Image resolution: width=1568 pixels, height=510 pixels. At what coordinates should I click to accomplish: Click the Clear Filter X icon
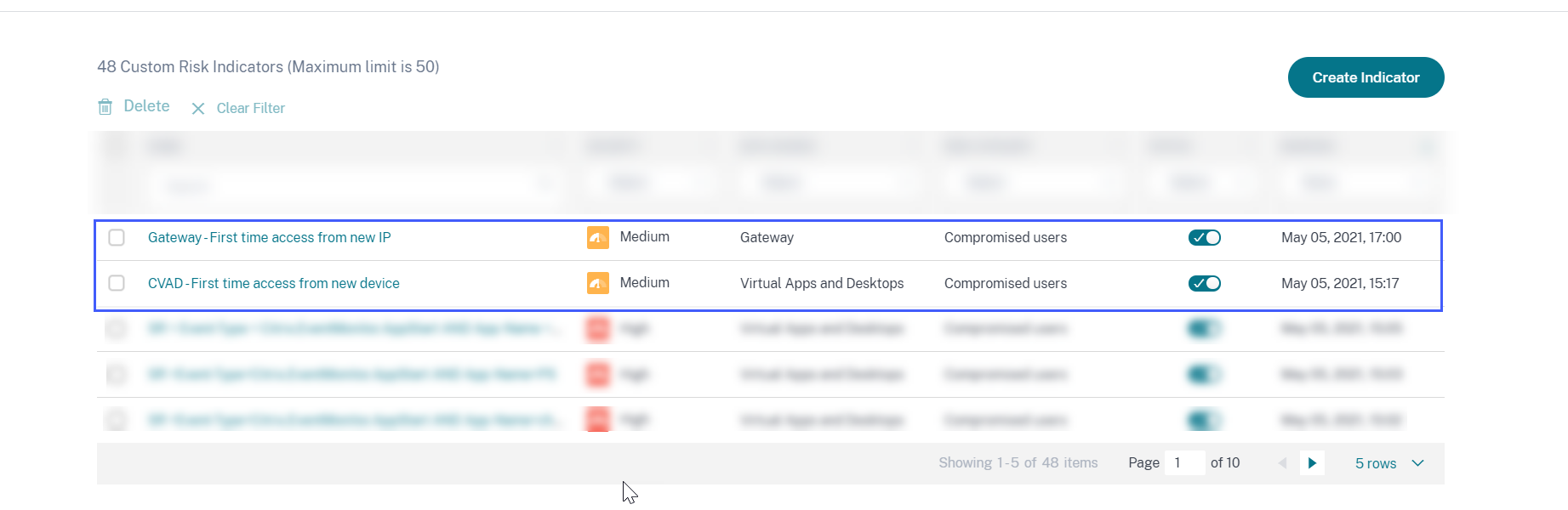click(198, 109)
